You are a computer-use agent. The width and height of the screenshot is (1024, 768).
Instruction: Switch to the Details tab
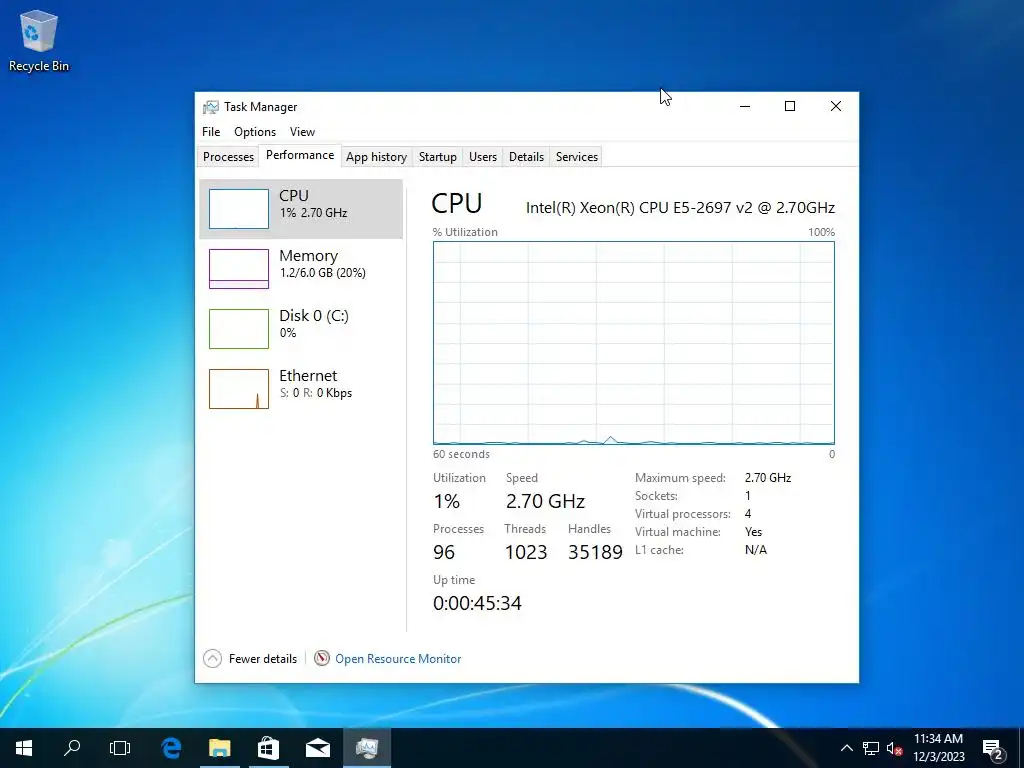[526, 157]
